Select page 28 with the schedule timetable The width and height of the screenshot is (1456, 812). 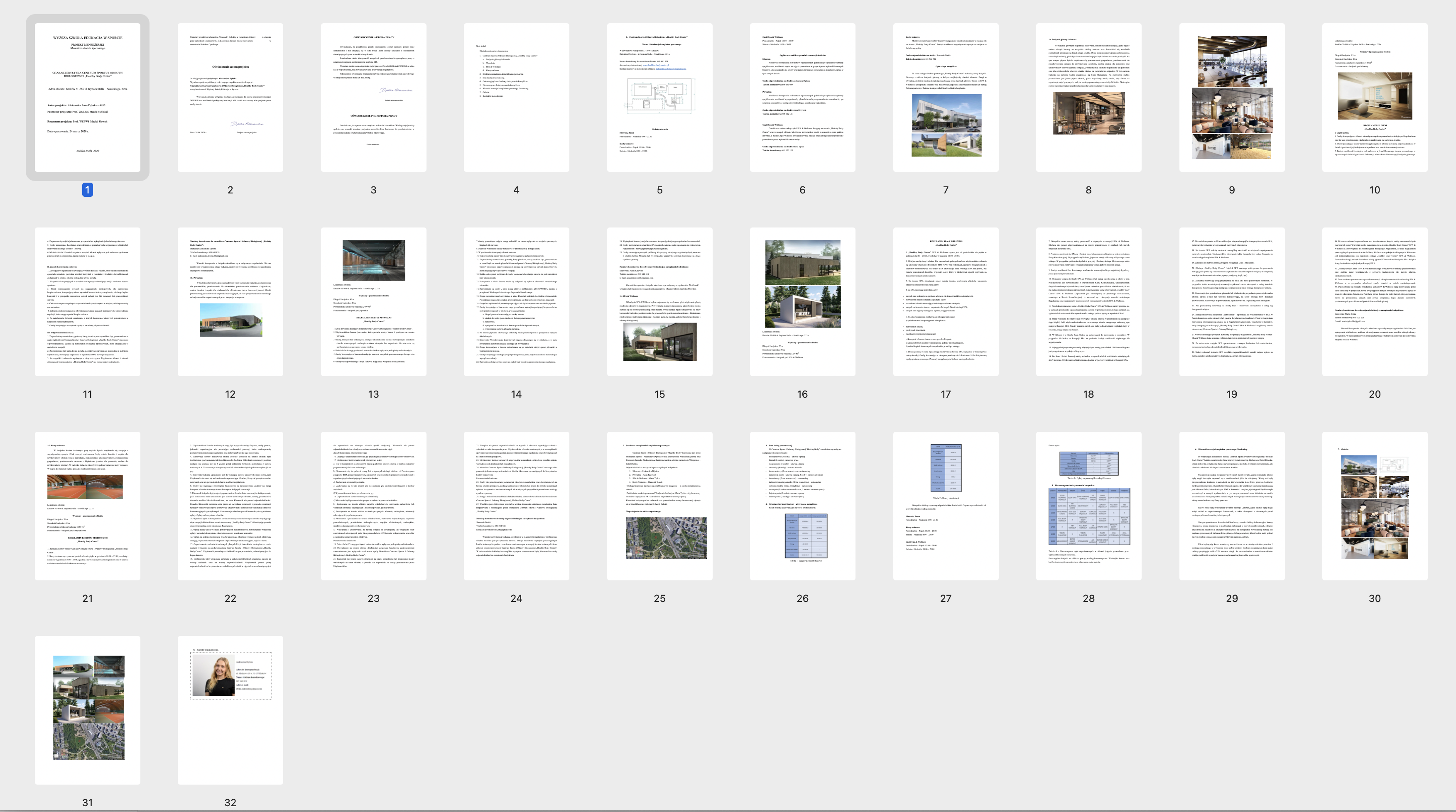(1088, 506)
